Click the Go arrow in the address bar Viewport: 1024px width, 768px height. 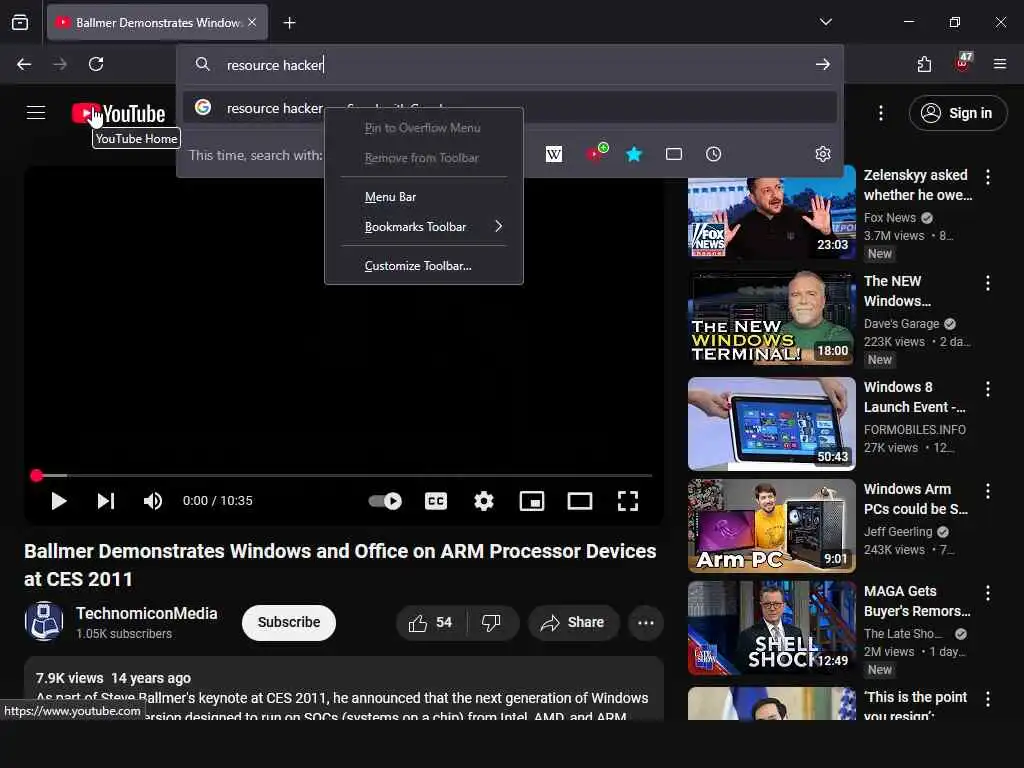click(822, 64)
